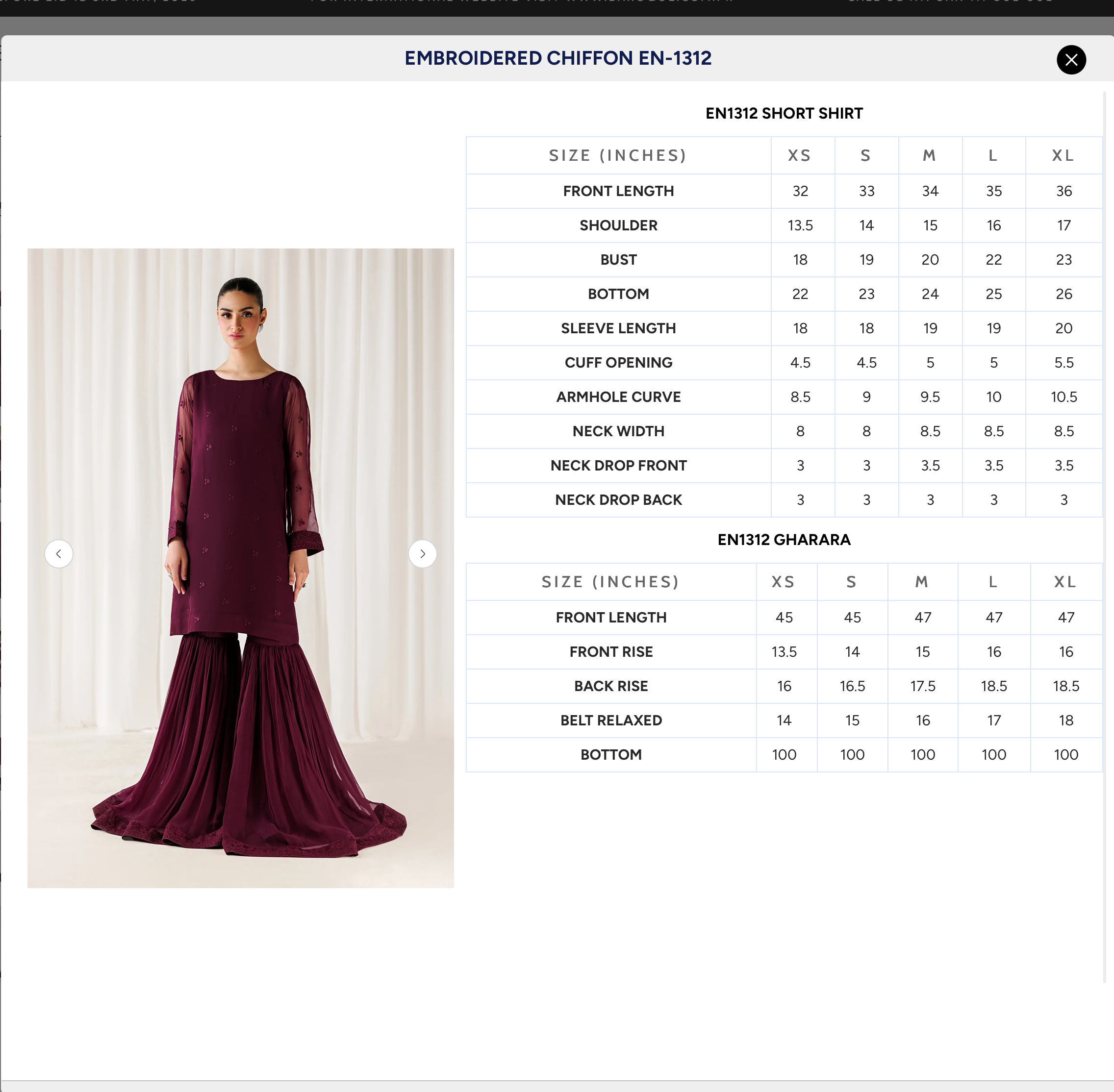Show previous product image
This screenshot has width=1114, height=1092.
pyautogui.click(x=58, y=553)
